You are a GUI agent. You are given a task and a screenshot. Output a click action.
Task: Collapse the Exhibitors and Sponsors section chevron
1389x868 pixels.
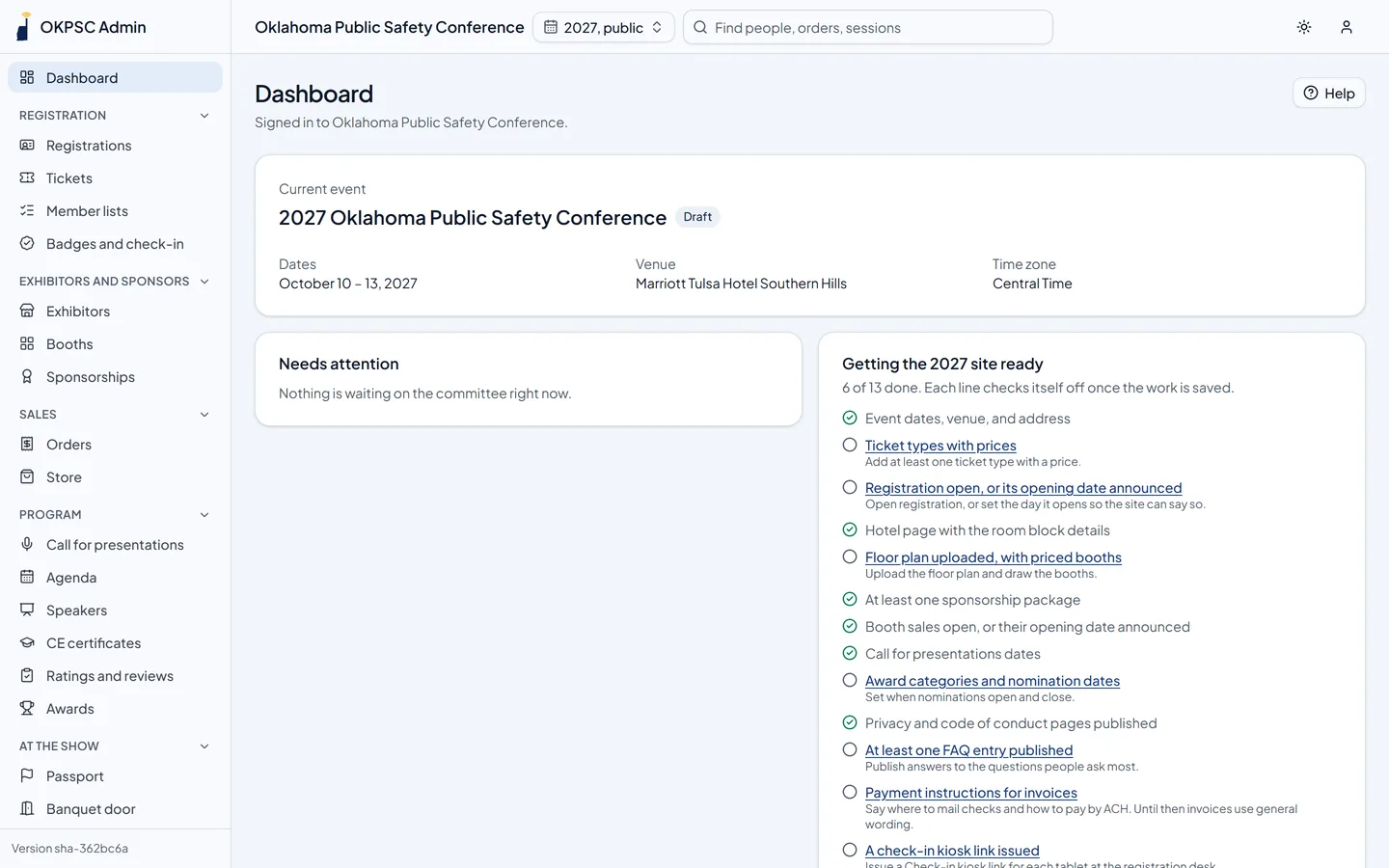pos(204,282)
